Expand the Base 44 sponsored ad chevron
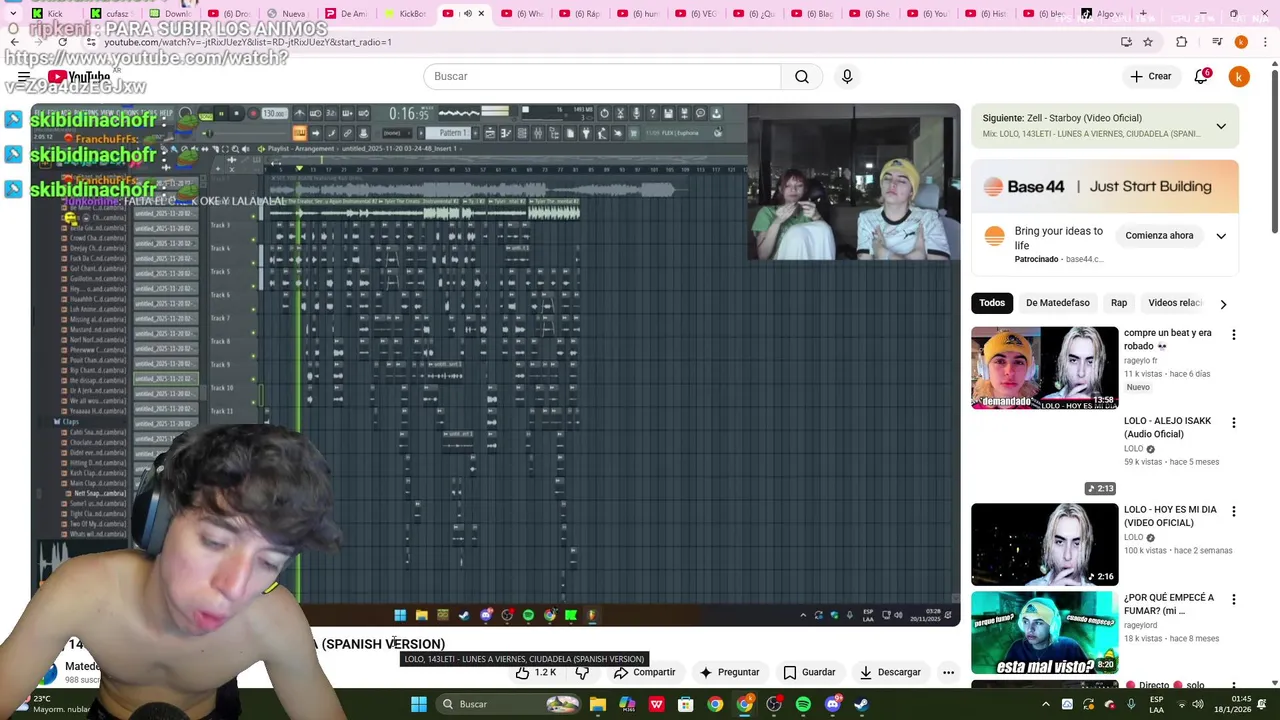Viewport: 1280px width, 720px height. (1221, 236)
